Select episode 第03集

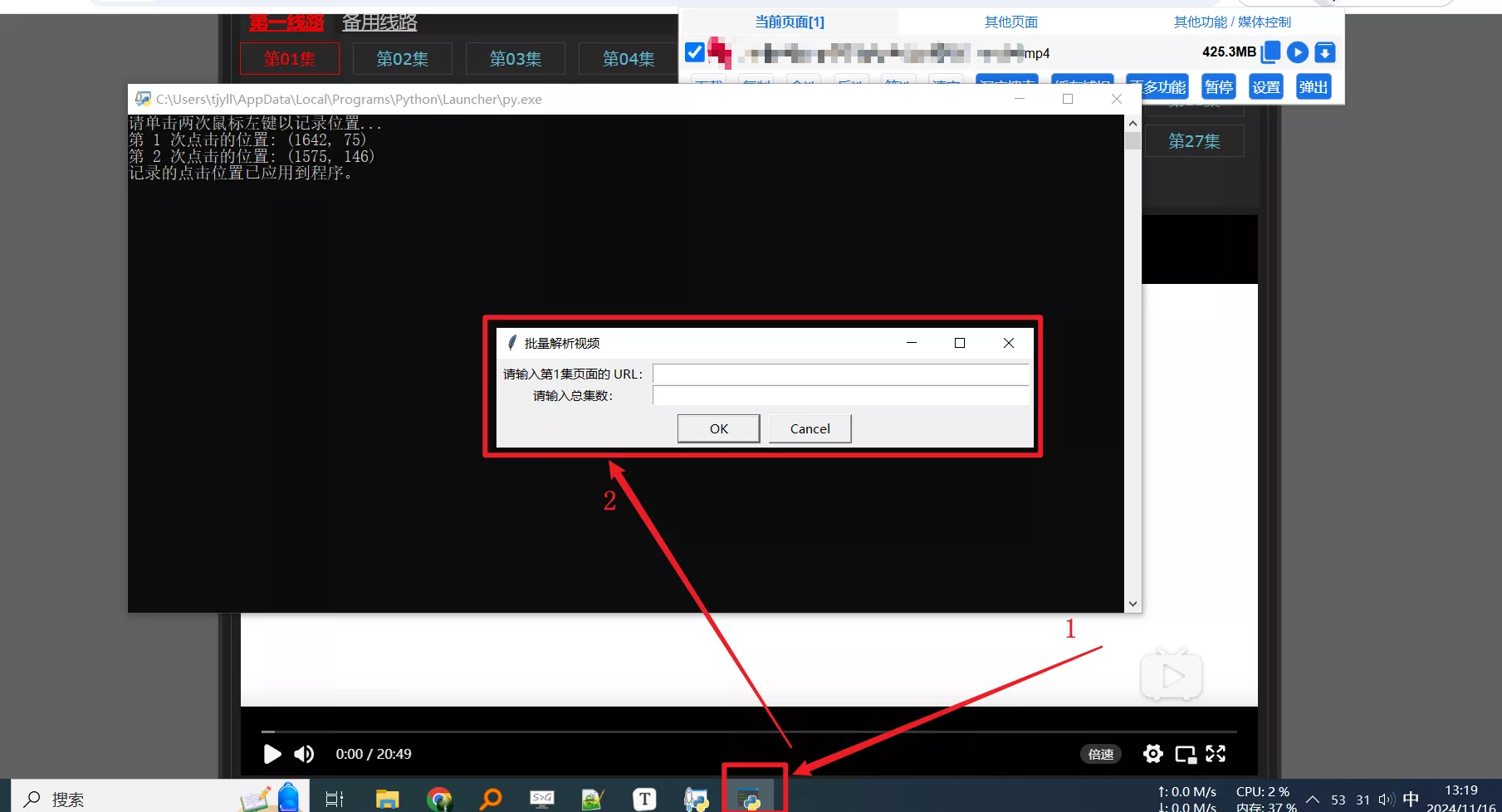tap(516, 59)
